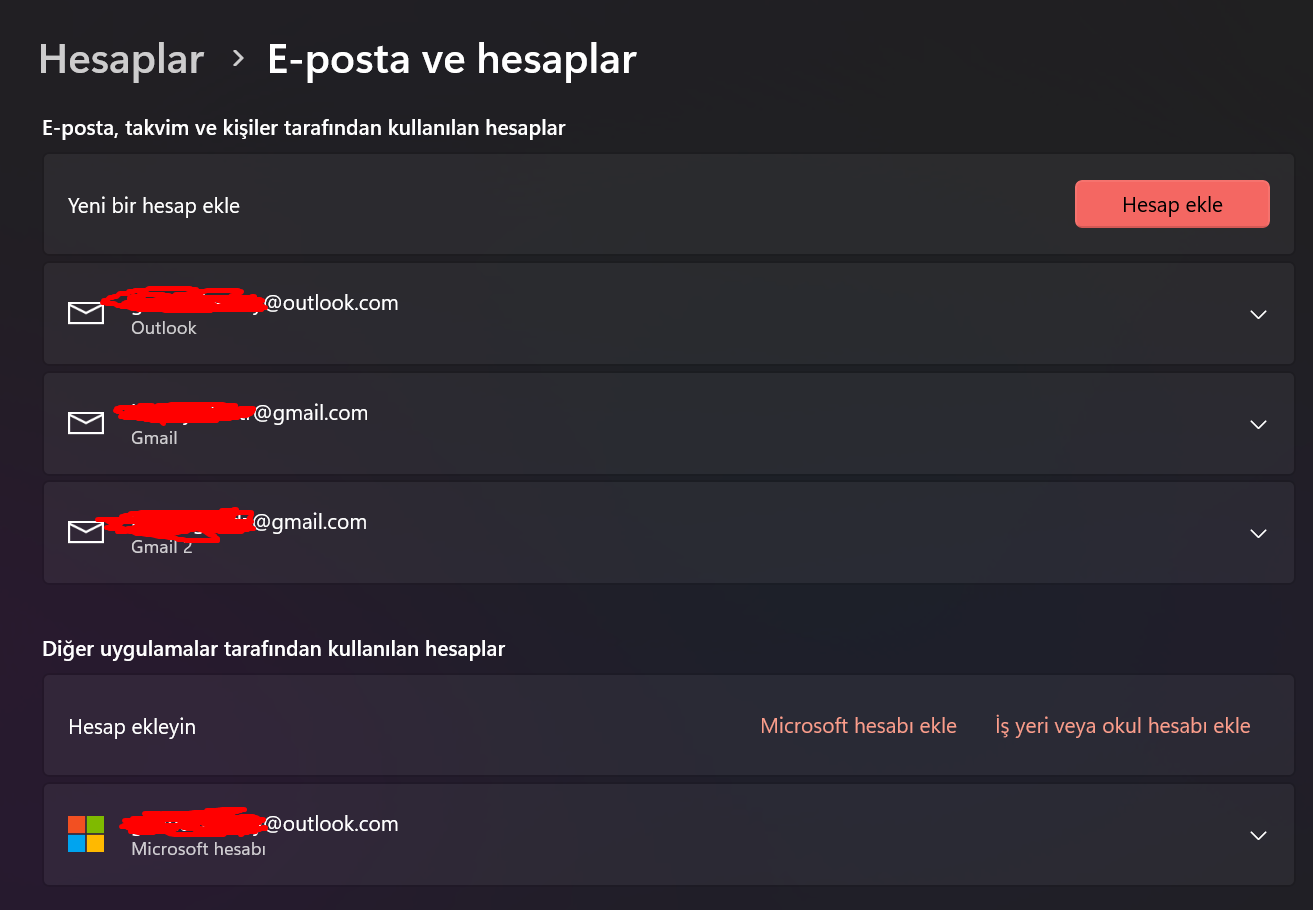Go back to the Hesaplar breadcrumb
Image resolution: width=1313 pixels, height=910 pixels.
(121, 59)
